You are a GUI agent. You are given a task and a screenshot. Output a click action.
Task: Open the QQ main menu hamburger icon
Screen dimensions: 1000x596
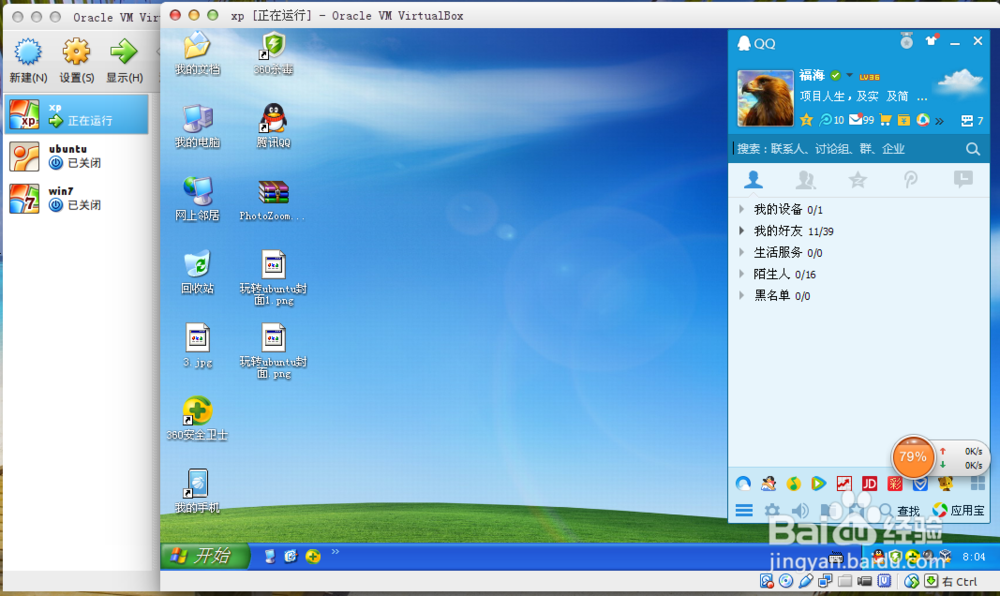click(745, 509)
